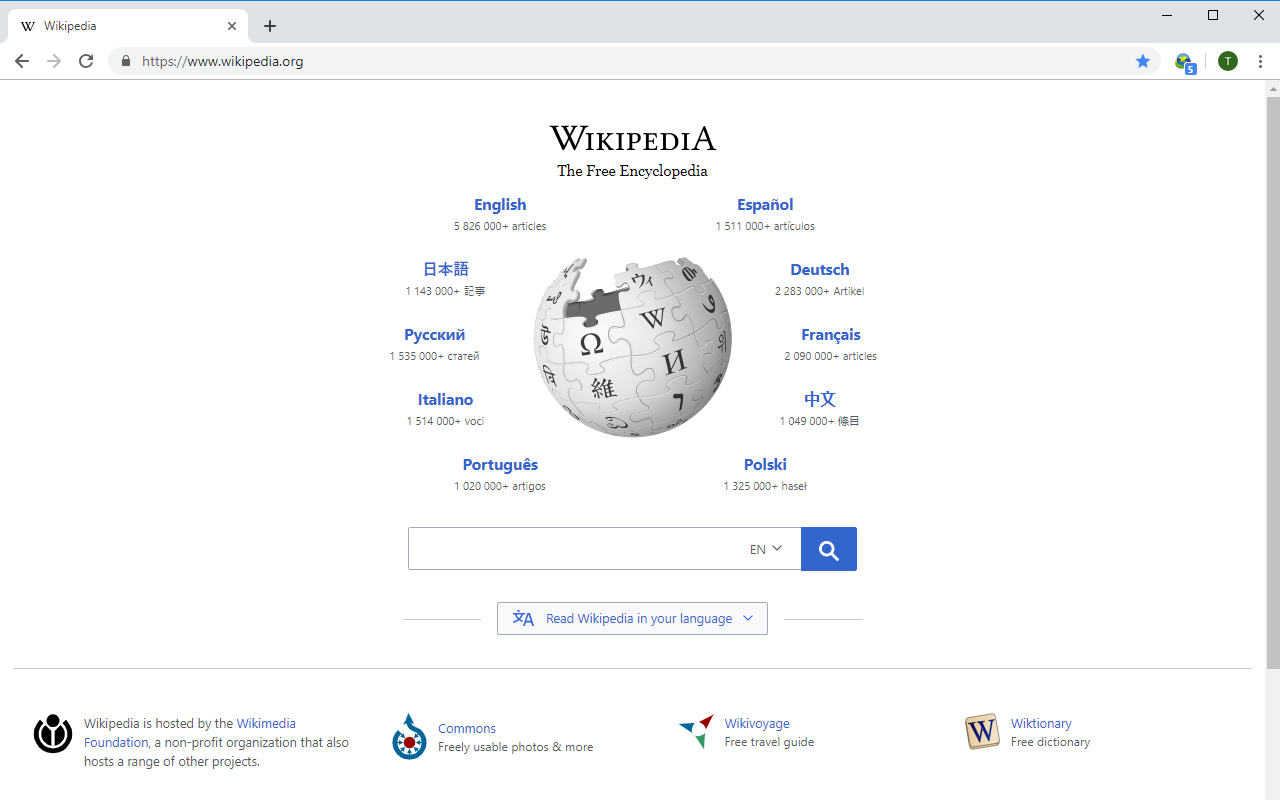Click the text The Free Encyclopedia
Viewport: 1280px width, 800px height.
pos(633,171)
